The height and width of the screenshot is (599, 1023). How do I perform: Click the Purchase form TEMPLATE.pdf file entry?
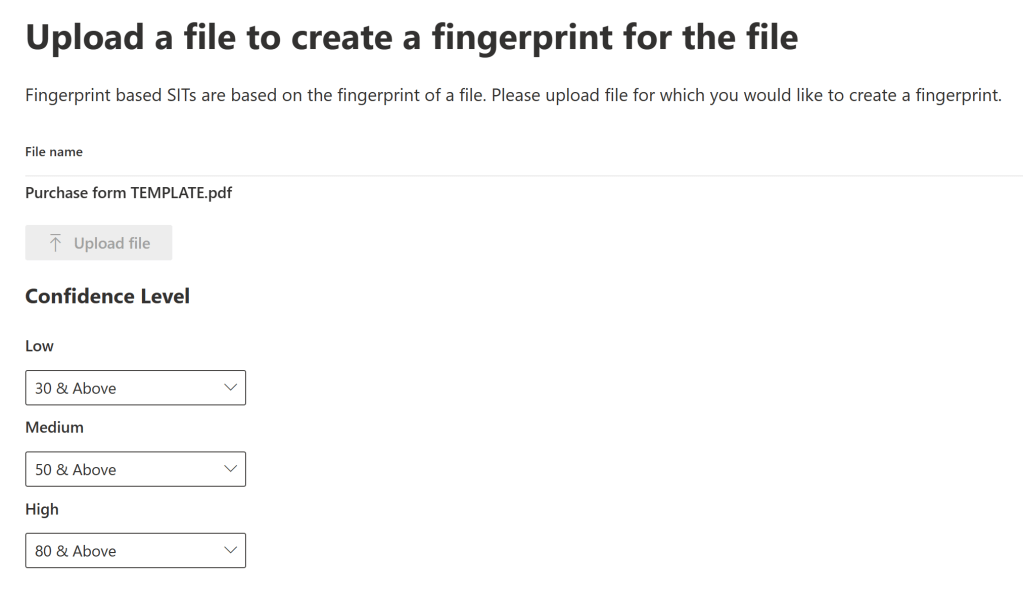(128, 193)
